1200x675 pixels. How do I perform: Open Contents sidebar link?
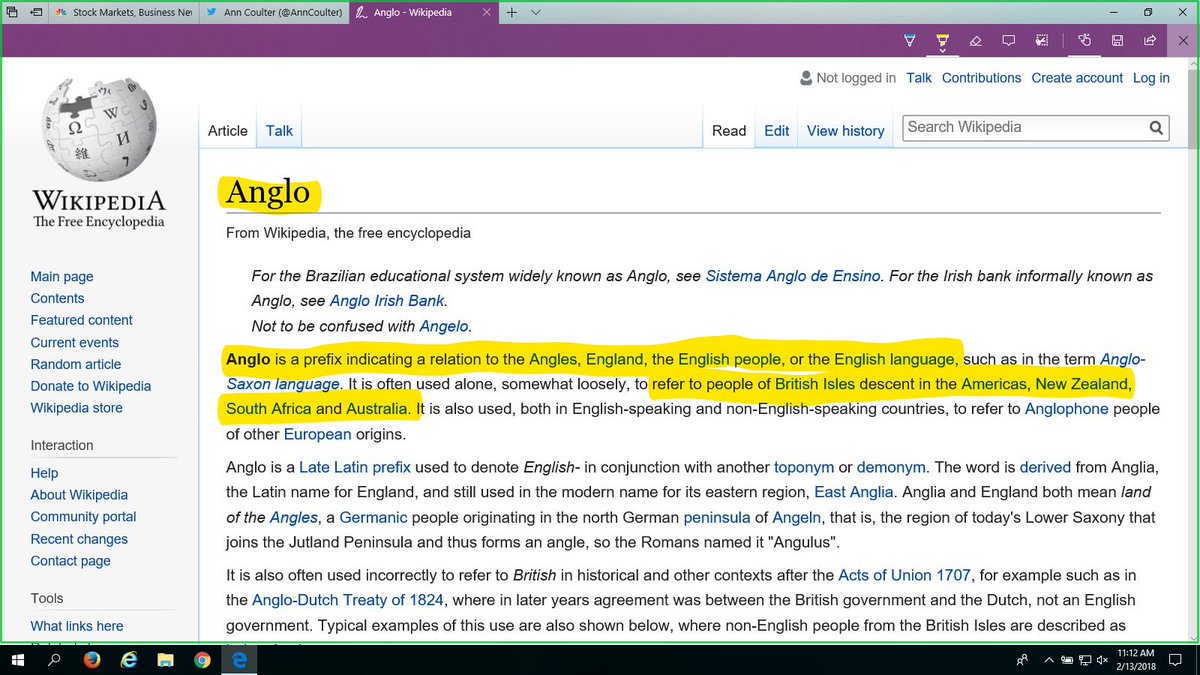click(57, 299)
